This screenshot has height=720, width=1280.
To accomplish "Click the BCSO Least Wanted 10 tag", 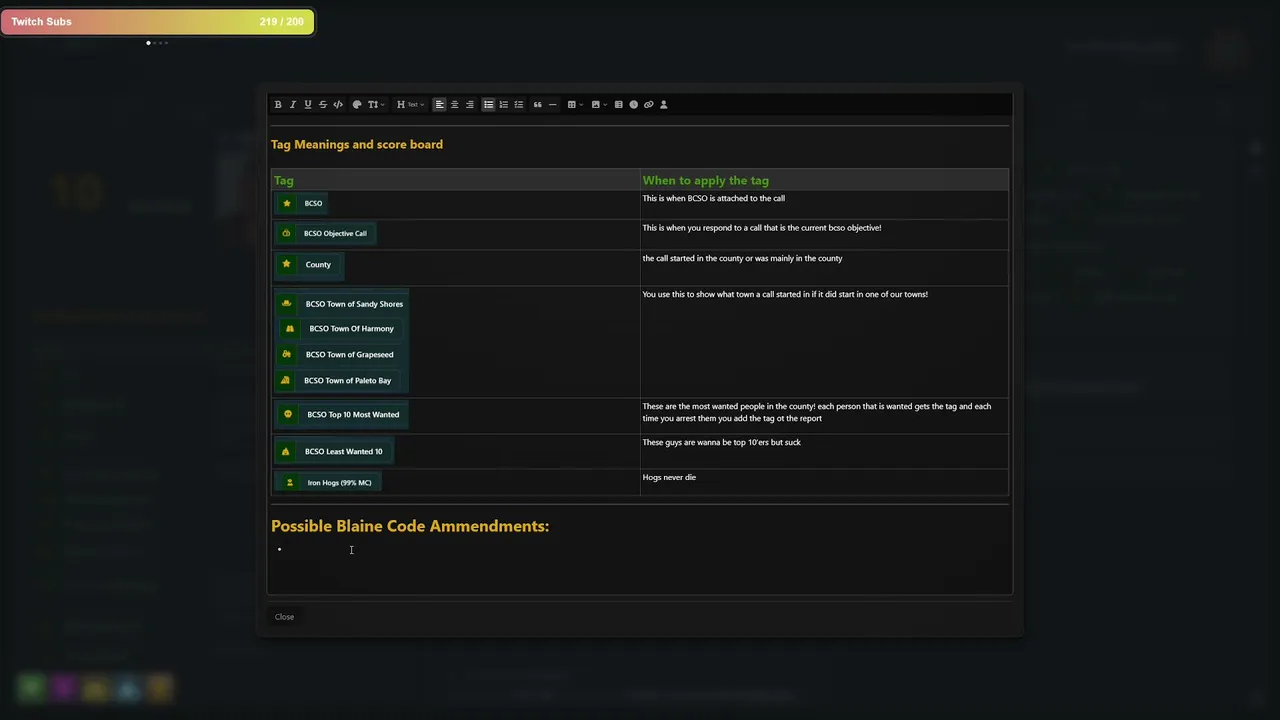I will (333, 451).
